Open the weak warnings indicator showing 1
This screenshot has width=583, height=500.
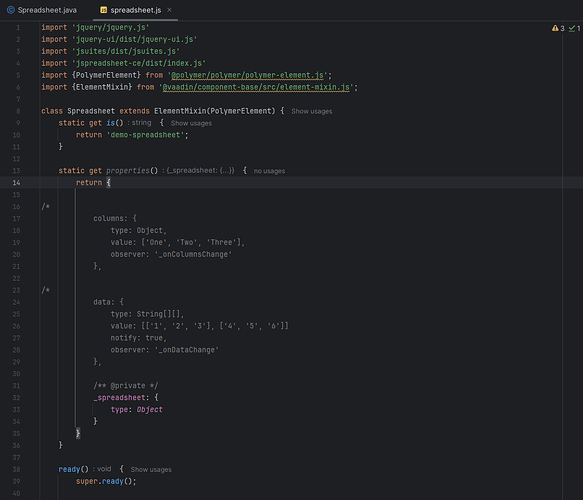574,28
